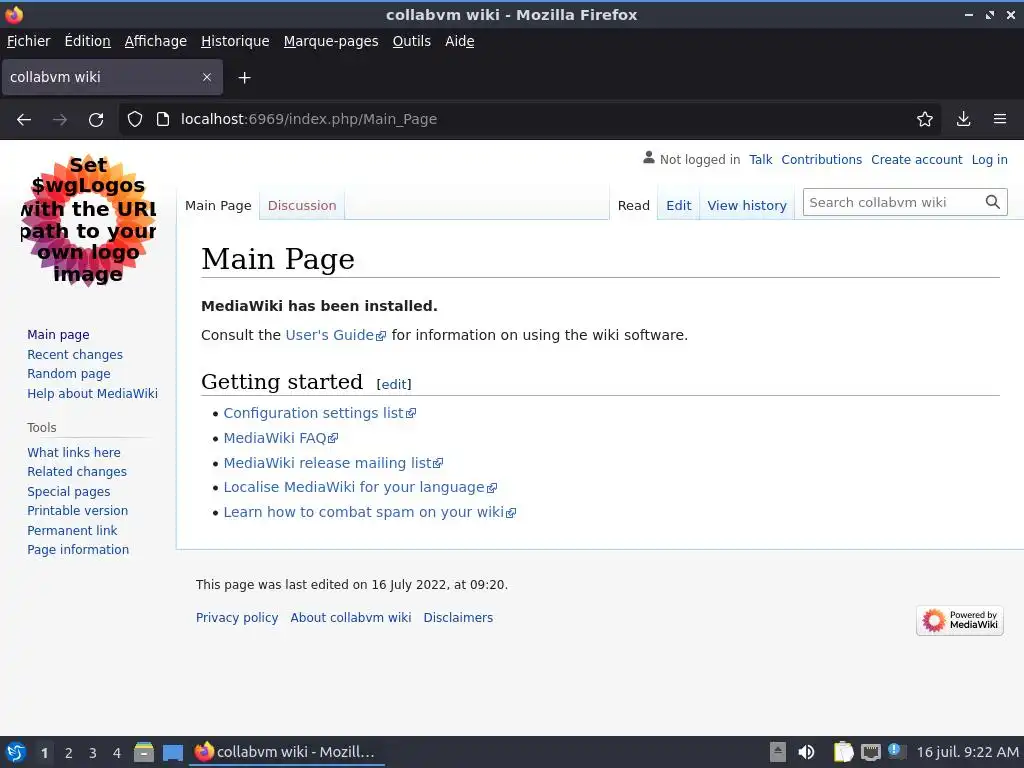Image resolution: width=1024 pixels, height=768 pixels.
Task: Click the update notification tray icon
Action: pyautogui.click(x=896, y=751)
